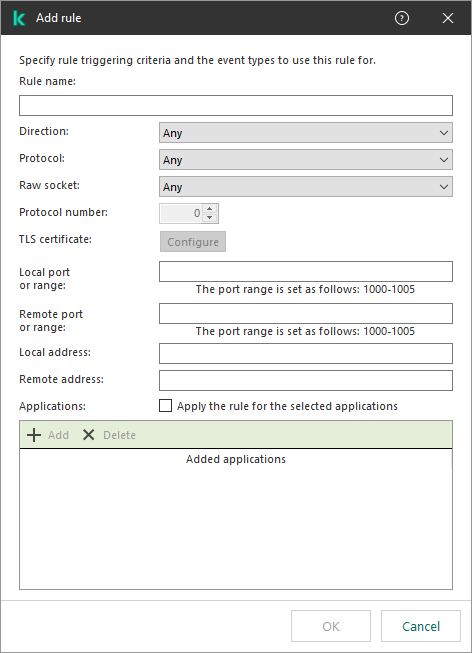The height and width of the screenshot is (653, 472).
Task: Enable Apply the rule for selected applications
Action: [x=165, y=406]
